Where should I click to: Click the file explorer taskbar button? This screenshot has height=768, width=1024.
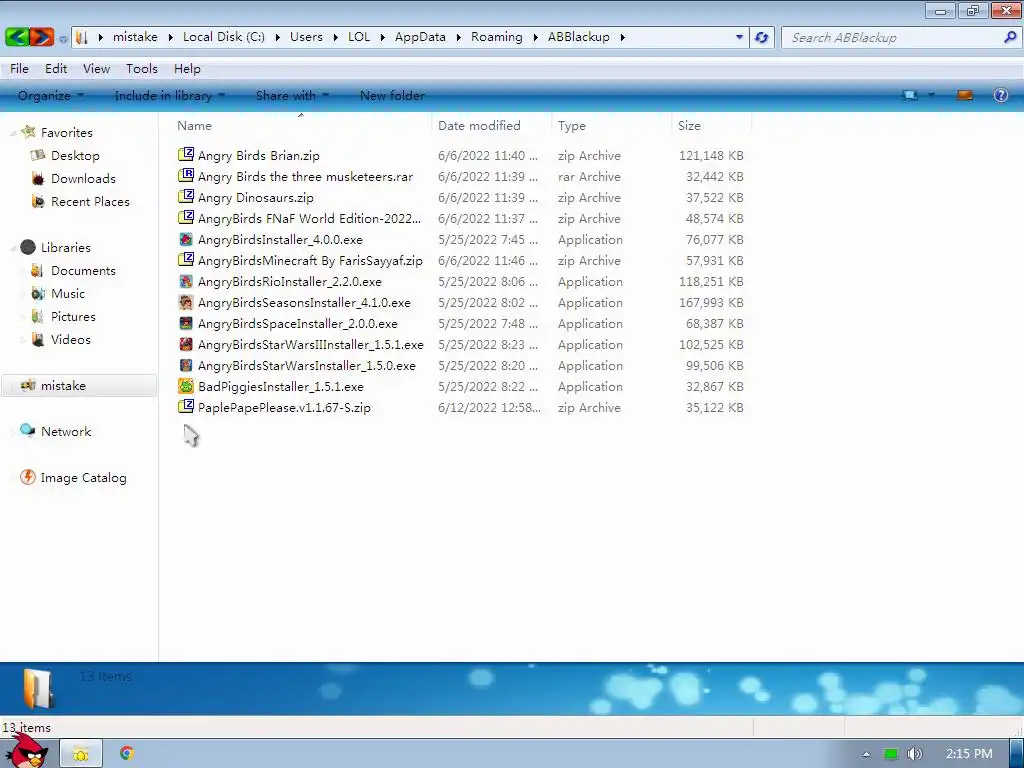(81, 754)
